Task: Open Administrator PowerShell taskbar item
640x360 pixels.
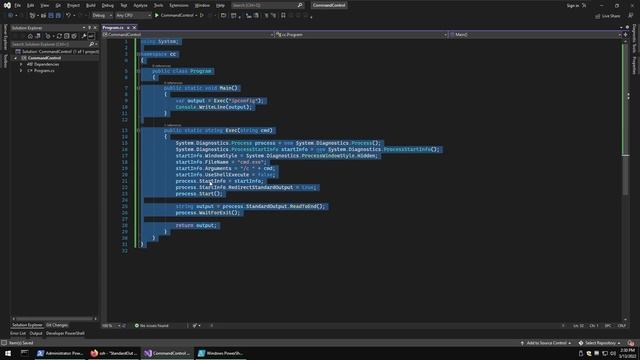Action: pos(60,353)
